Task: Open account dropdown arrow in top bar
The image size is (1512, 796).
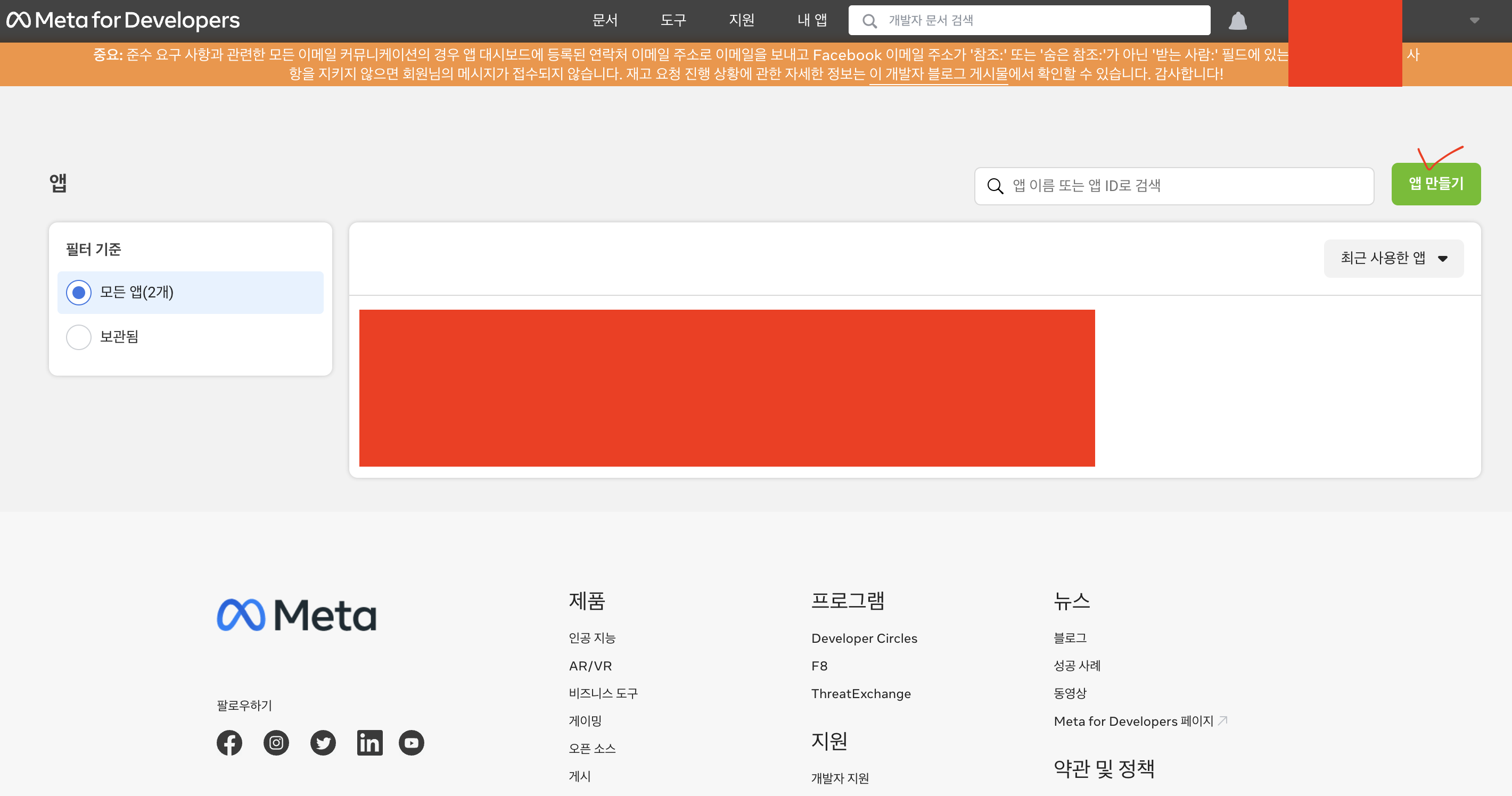Action: click(1474, 21)
